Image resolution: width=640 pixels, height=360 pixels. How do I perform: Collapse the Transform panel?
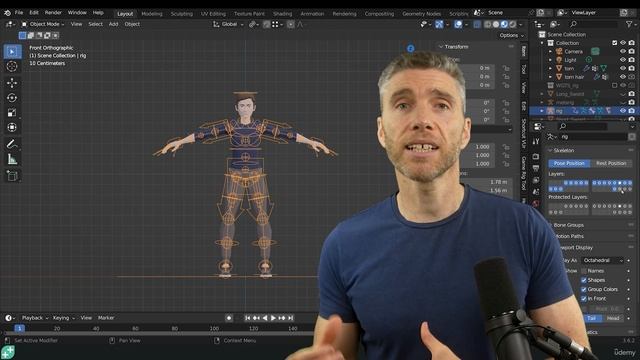pos(441,47)
